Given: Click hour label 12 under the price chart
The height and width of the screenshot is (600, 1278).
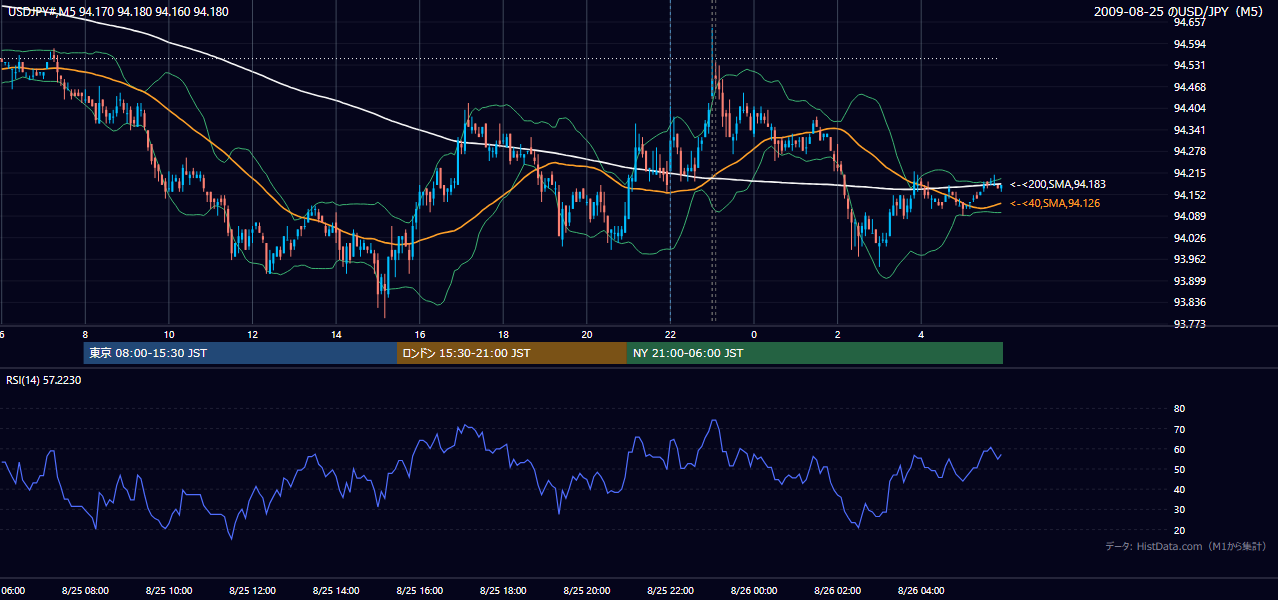Looking at the screenshot, I should 253,335.
